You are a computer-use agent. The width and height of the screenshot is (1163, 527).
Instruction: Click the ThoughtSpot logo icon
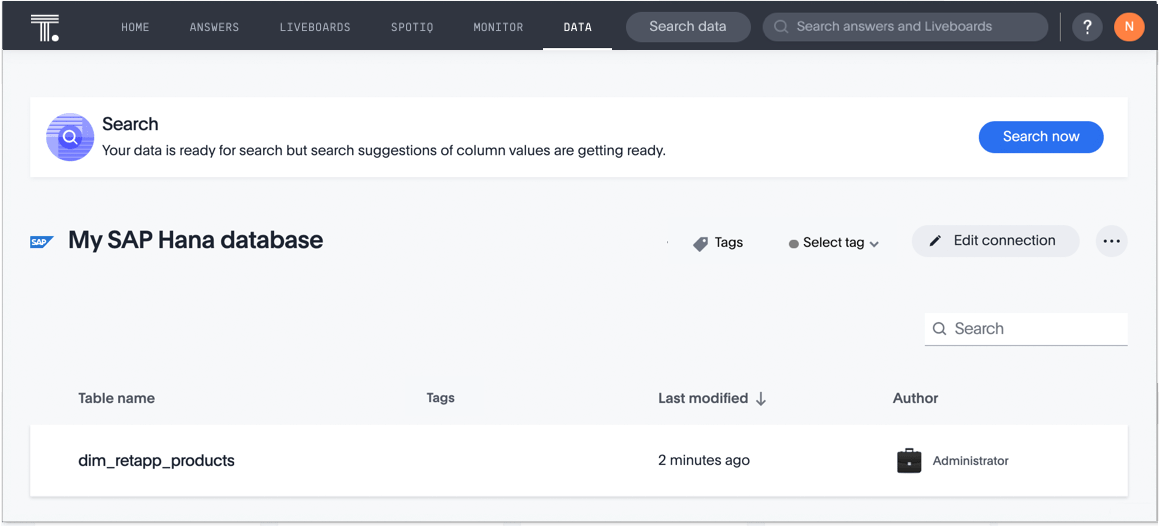[45, 27]
